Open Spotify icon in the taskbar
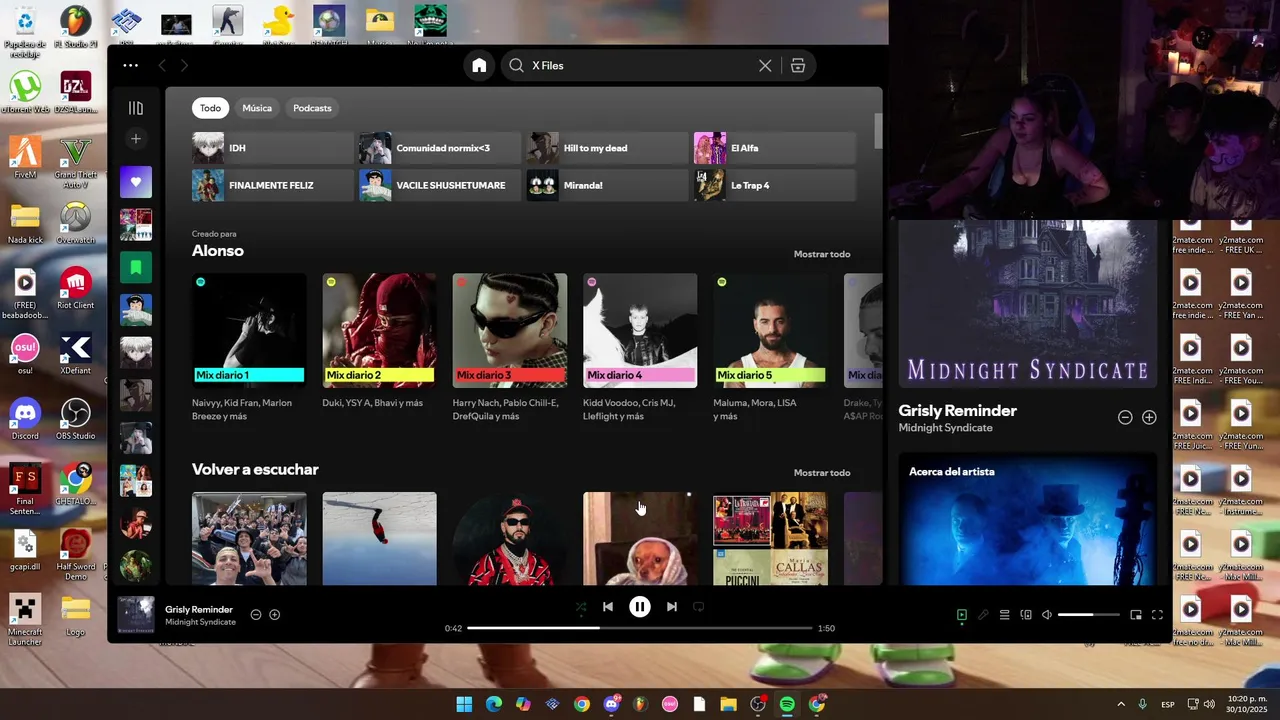The image size is (1280, 720). coord(787,704)
